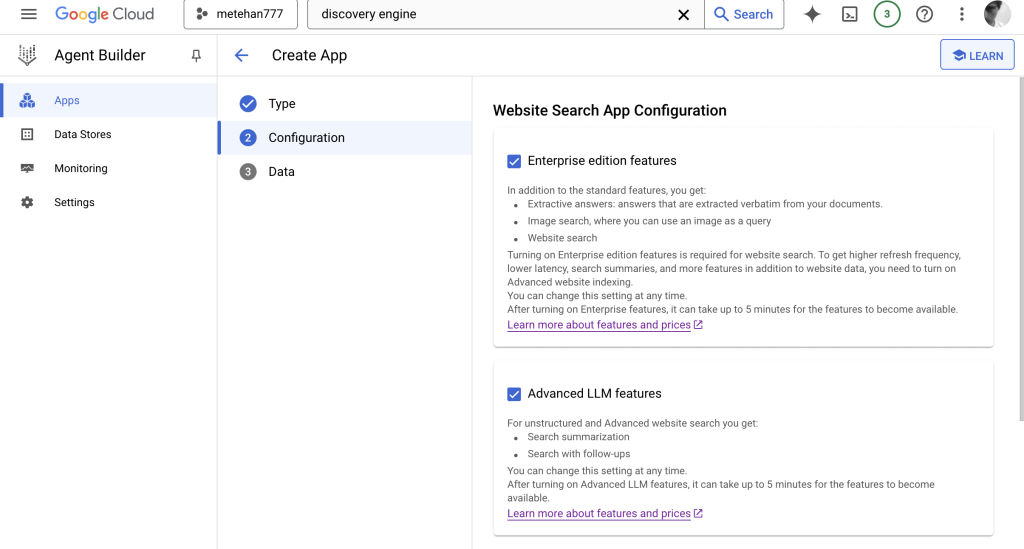Open the help question mark icon
The width and height of the screenshot is (1024, 549).
pyautogui.click(x=924, y=15)
